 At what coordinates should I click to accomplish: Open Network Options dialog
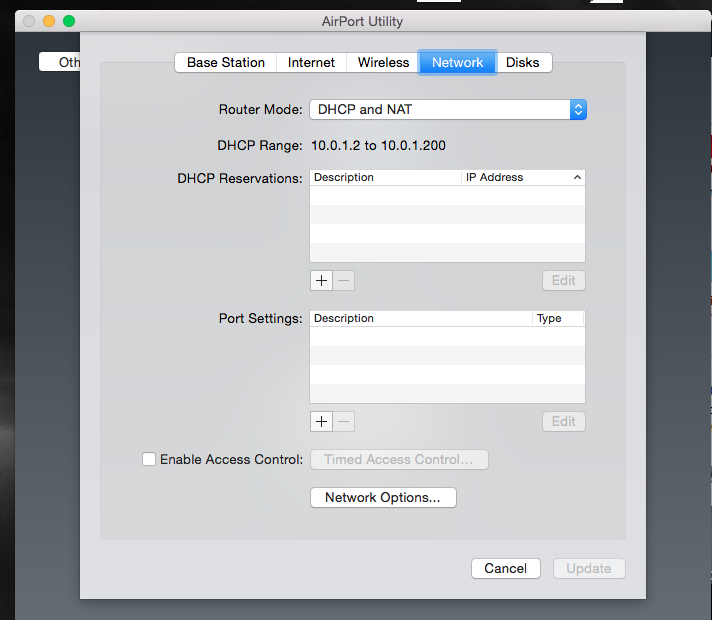(383, 498)
